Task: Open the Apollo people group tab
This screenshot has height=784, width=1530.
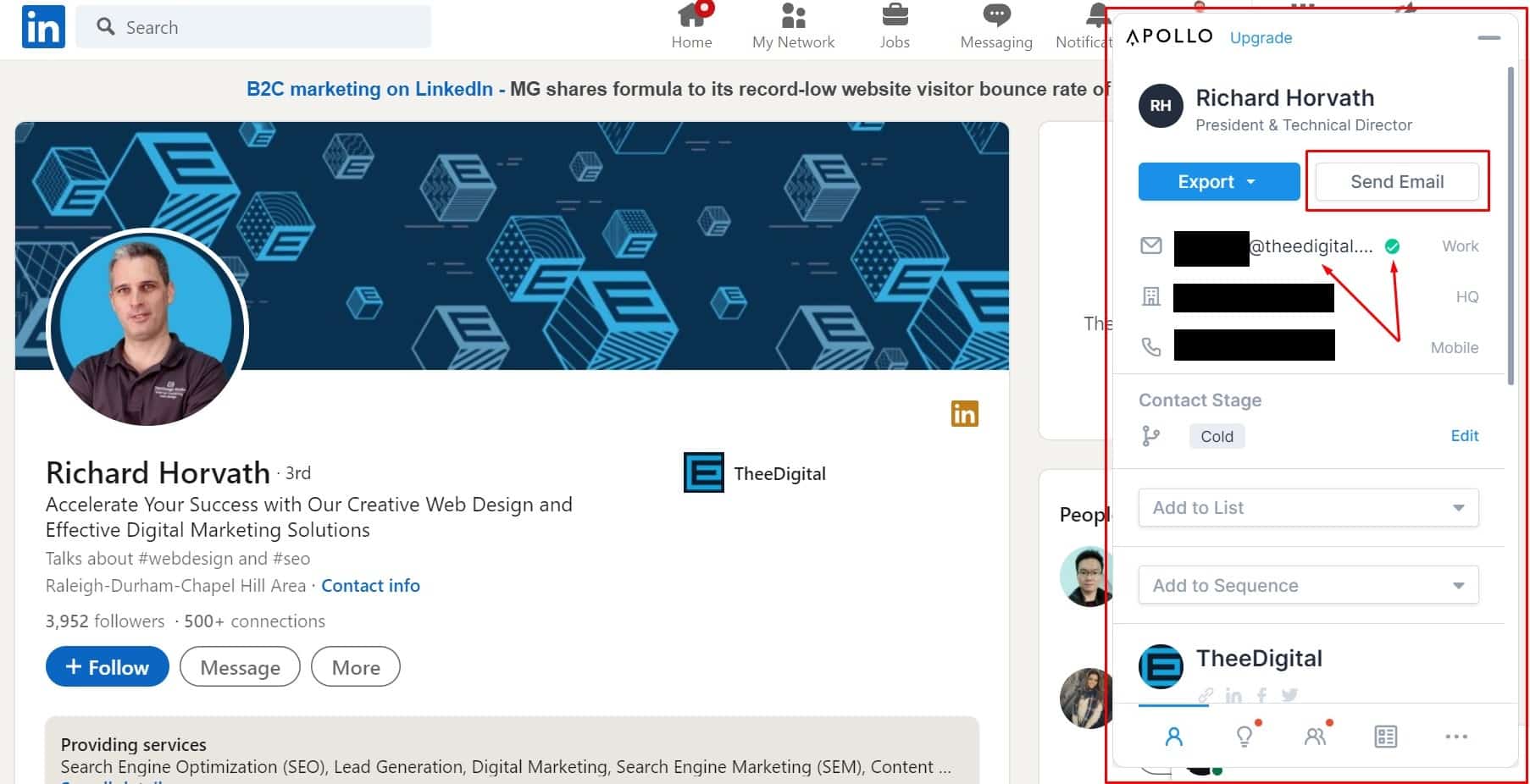Action: coord(1315,737)
